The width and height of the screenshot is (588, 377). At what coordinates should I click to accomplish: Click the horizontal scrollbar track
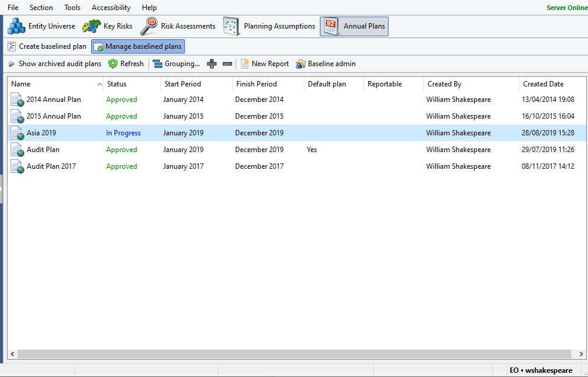[x=294, y=354]
